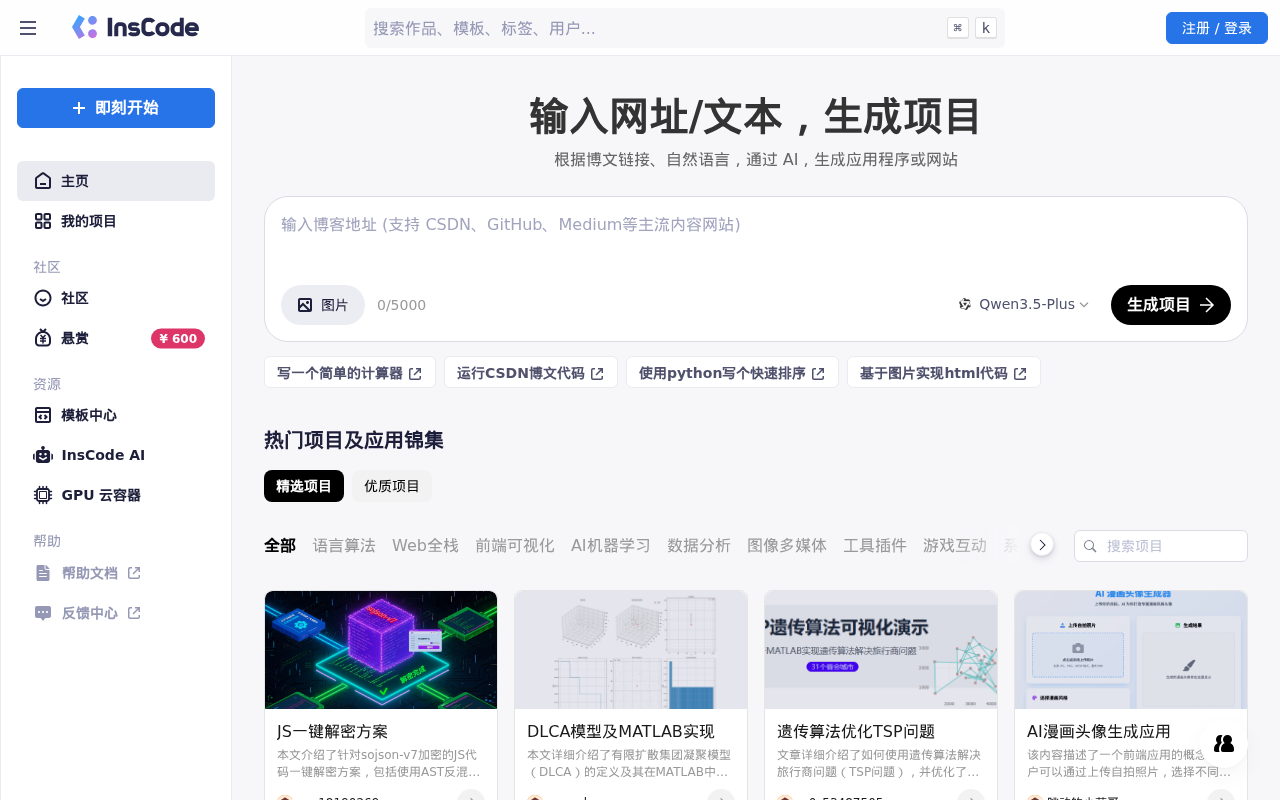The height and width of the screenshot is (800, 1280).
Task: Open InsCode AI in the sidebar
Action: (116, 455)
